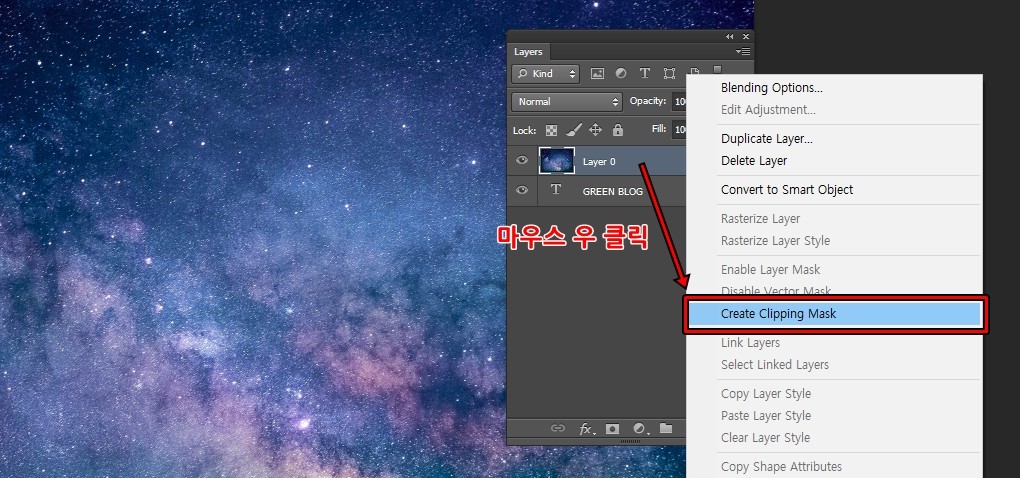
Task: Create a new group folder icon
Action: [x=665, y=428]
